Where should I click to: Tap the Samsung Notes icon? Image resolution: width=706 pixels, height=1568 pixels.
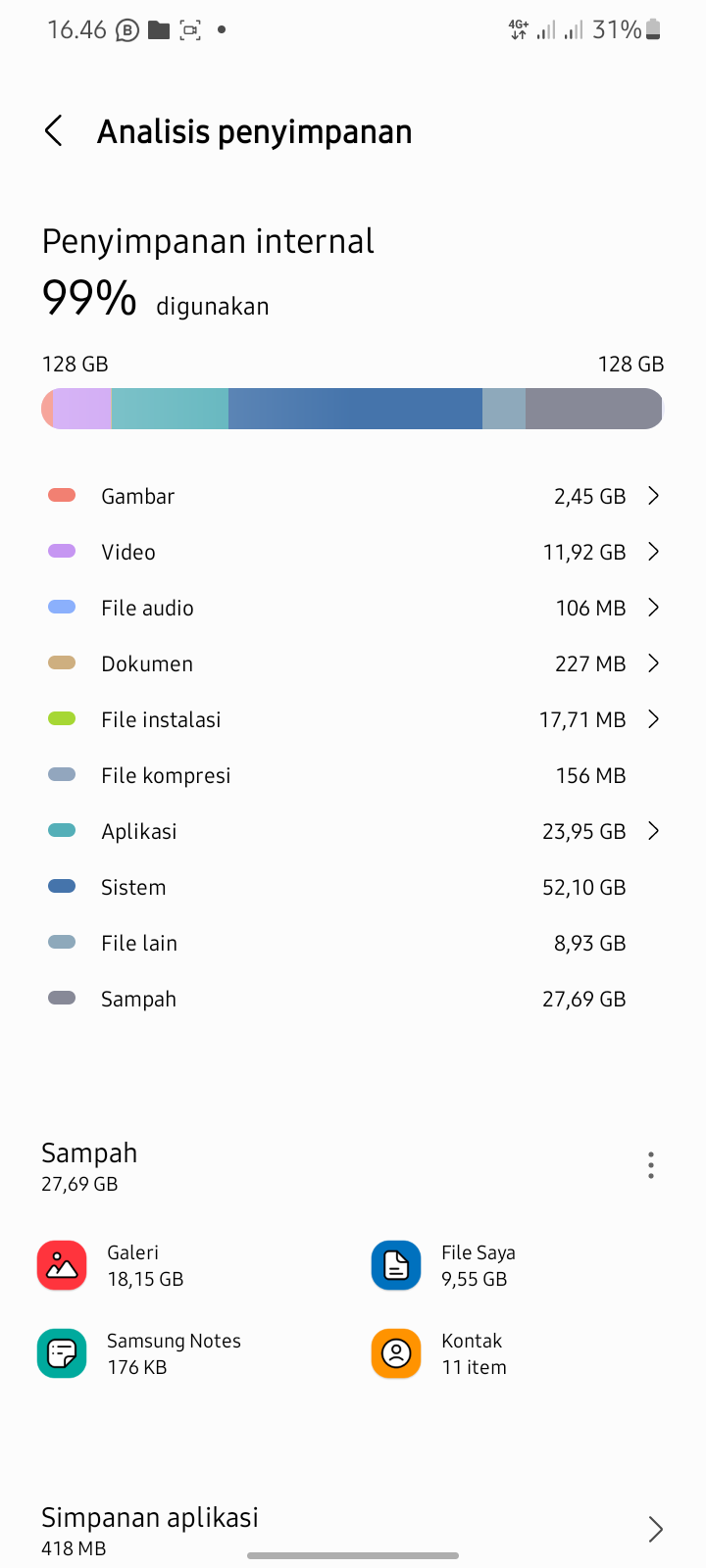(62, 1353)
